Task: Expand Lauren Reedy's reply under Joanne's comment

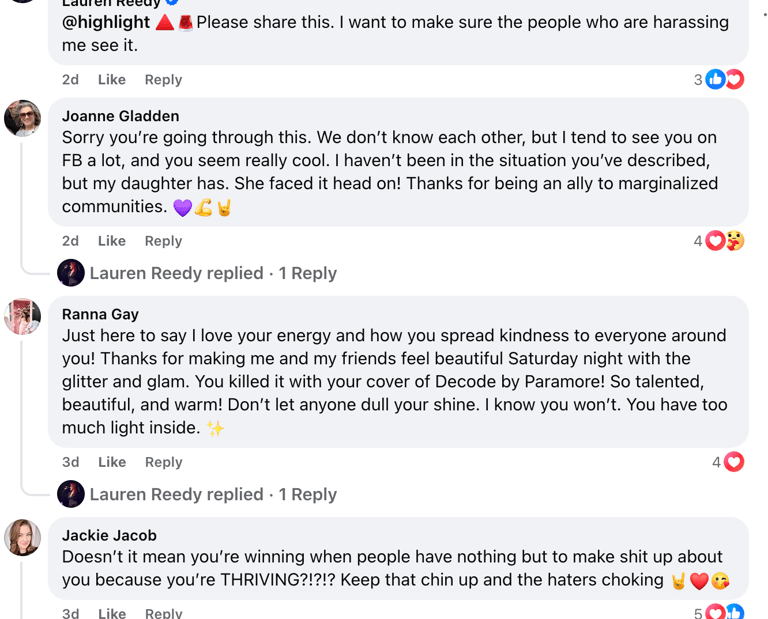Action: coord(213,273)
